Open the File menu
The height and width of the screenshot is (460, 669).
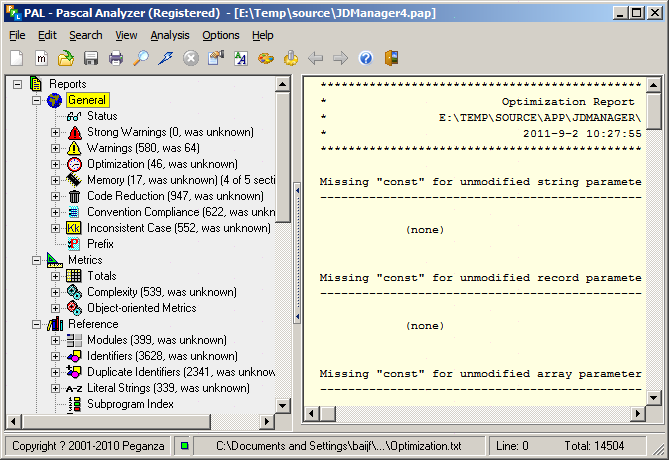pyautogui.click(x=17, y=35)
